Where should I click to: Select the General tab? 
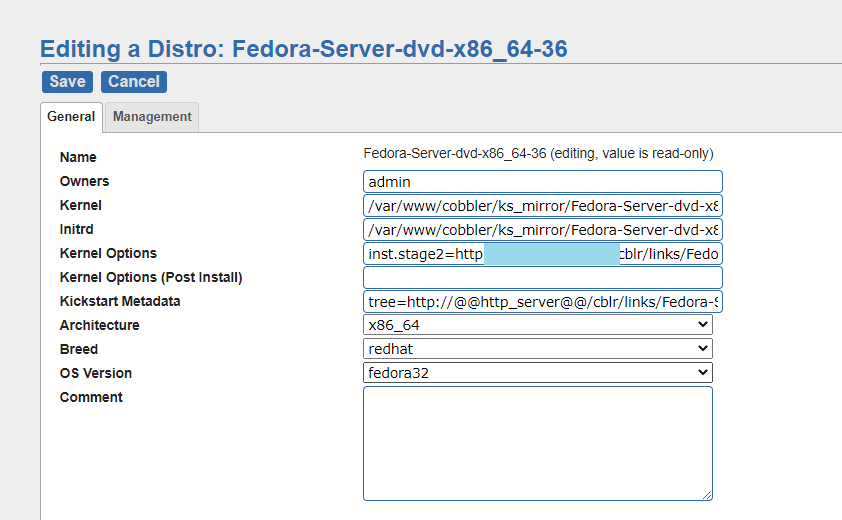tap(71, 117)
